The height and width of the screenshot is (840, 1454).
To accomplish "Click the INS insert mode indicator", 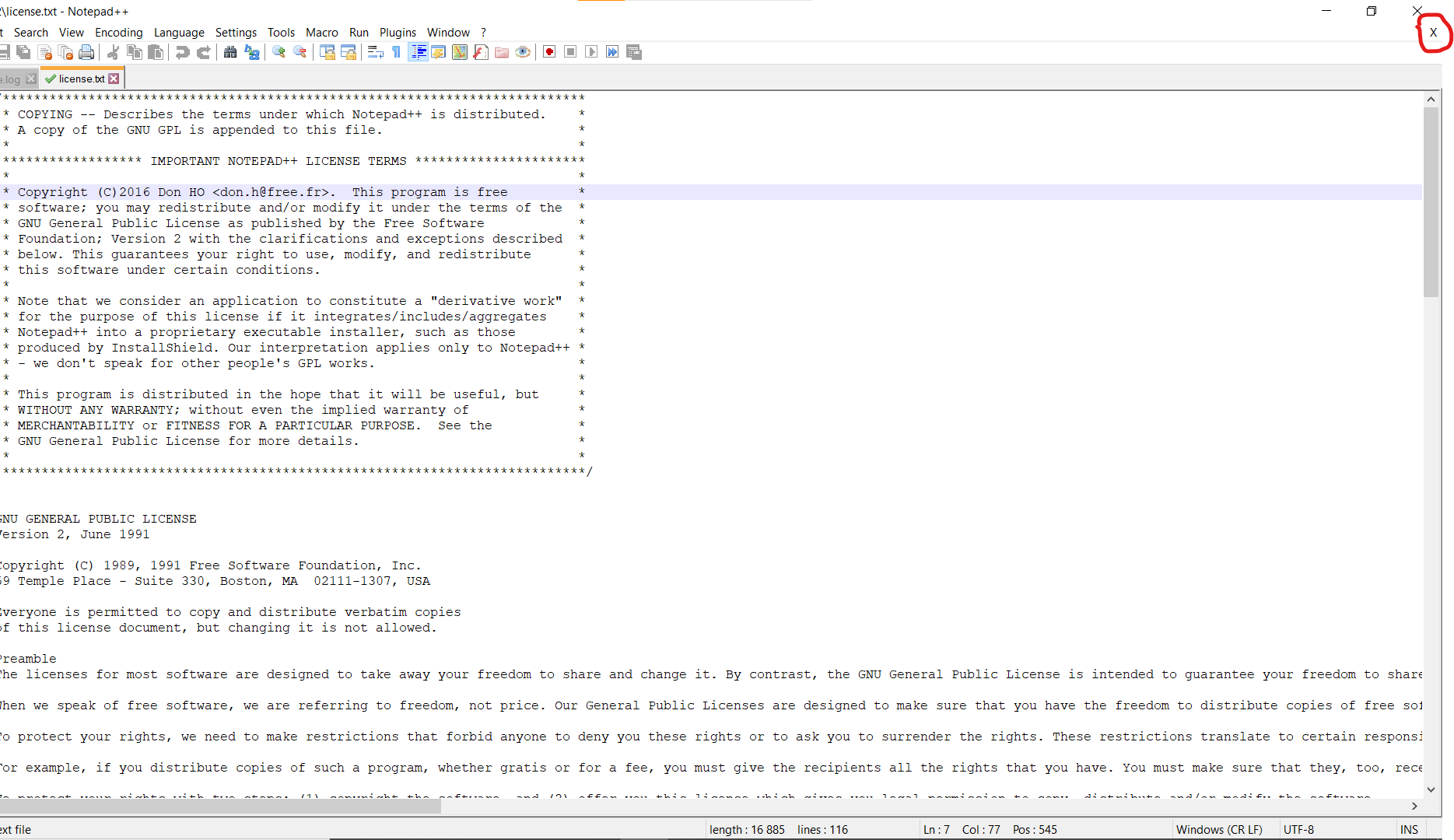I will click(1410, 830).
